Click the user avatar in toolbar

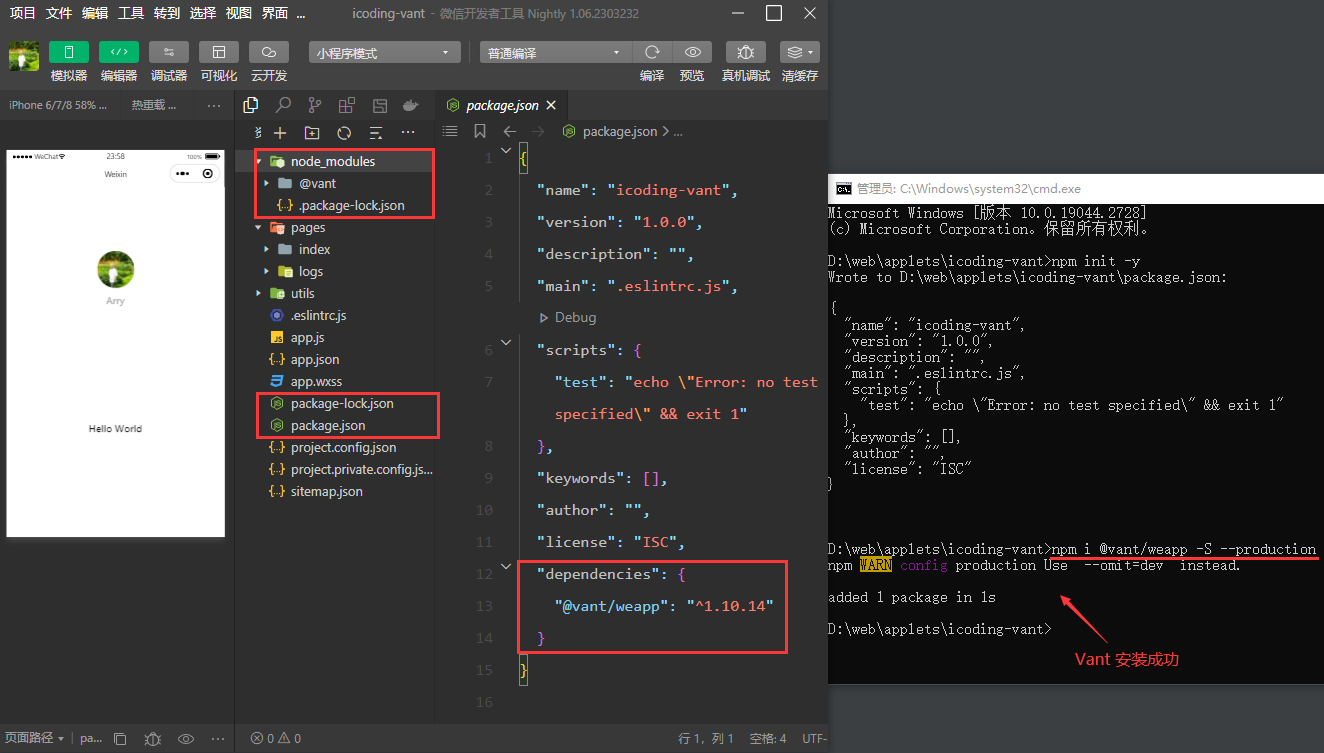24,56
